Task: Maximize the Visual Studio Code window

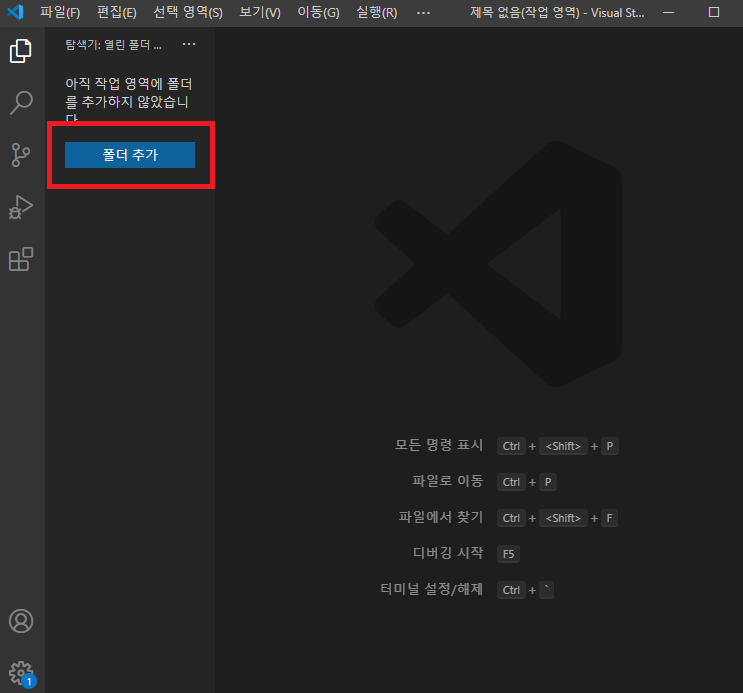Action: tap(714, 12)
